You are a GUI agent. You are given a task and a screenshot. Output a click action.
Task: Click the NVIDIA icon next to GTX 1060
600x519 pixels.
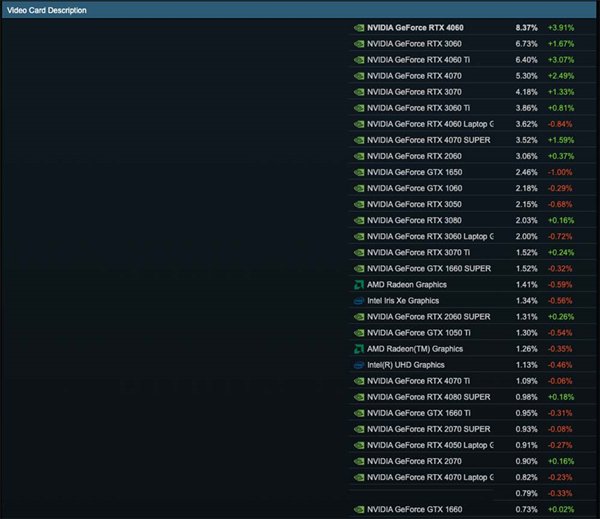(359, 189)
